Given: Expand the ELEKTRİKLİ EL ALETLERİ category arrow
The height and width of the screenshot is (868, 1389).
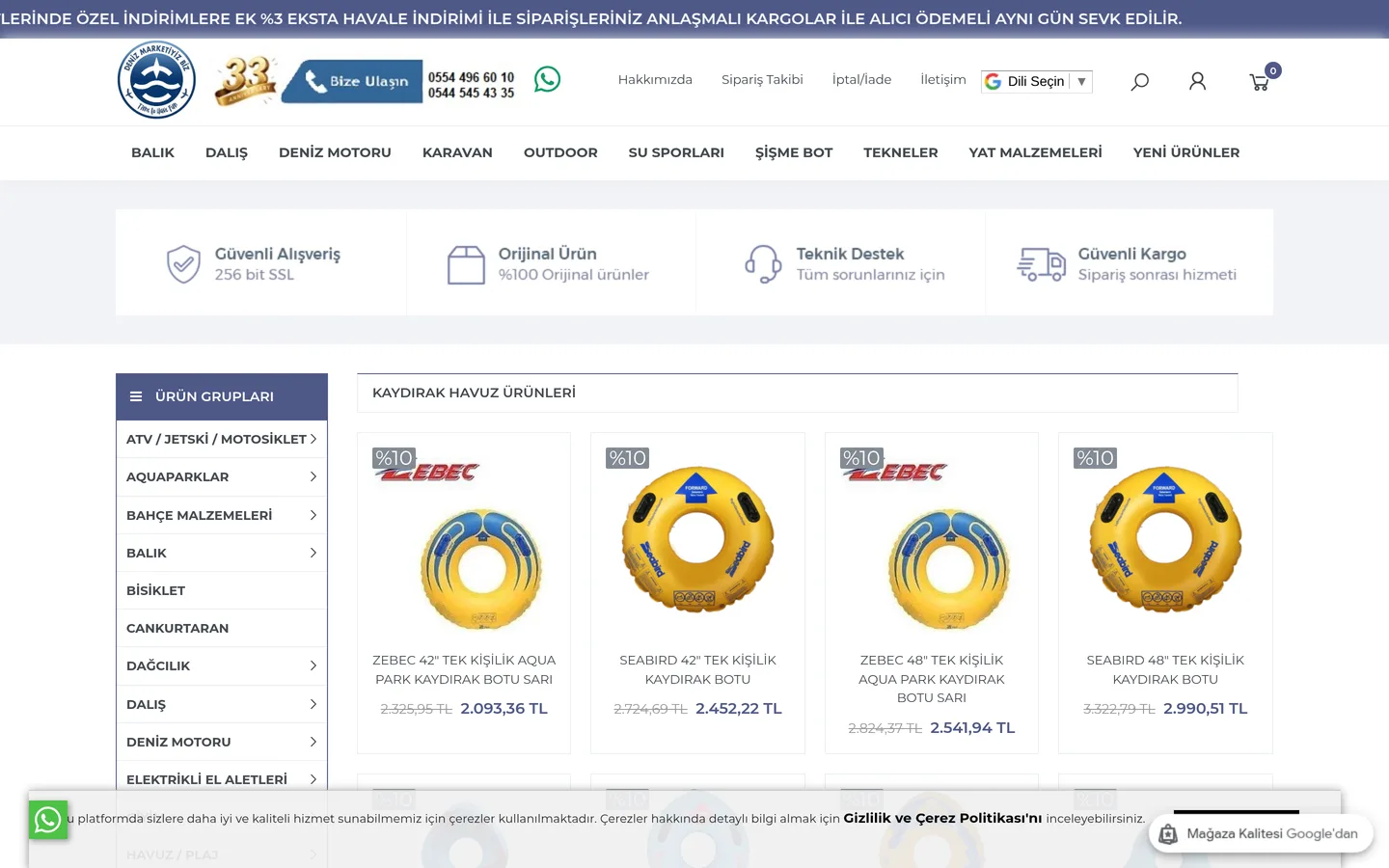Looking at the screenshot, I should [x=313, y=779].
